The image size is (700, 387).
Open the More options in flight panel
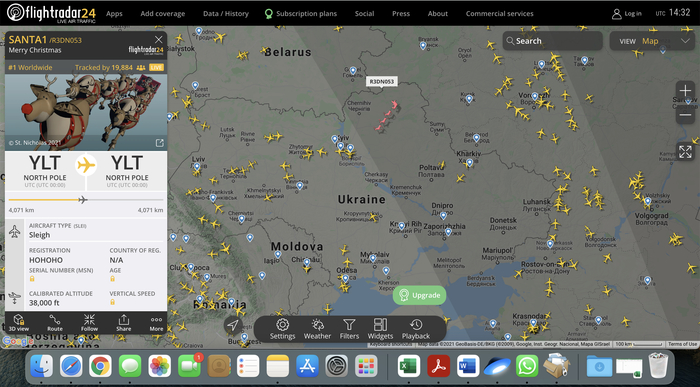point(156,323)
